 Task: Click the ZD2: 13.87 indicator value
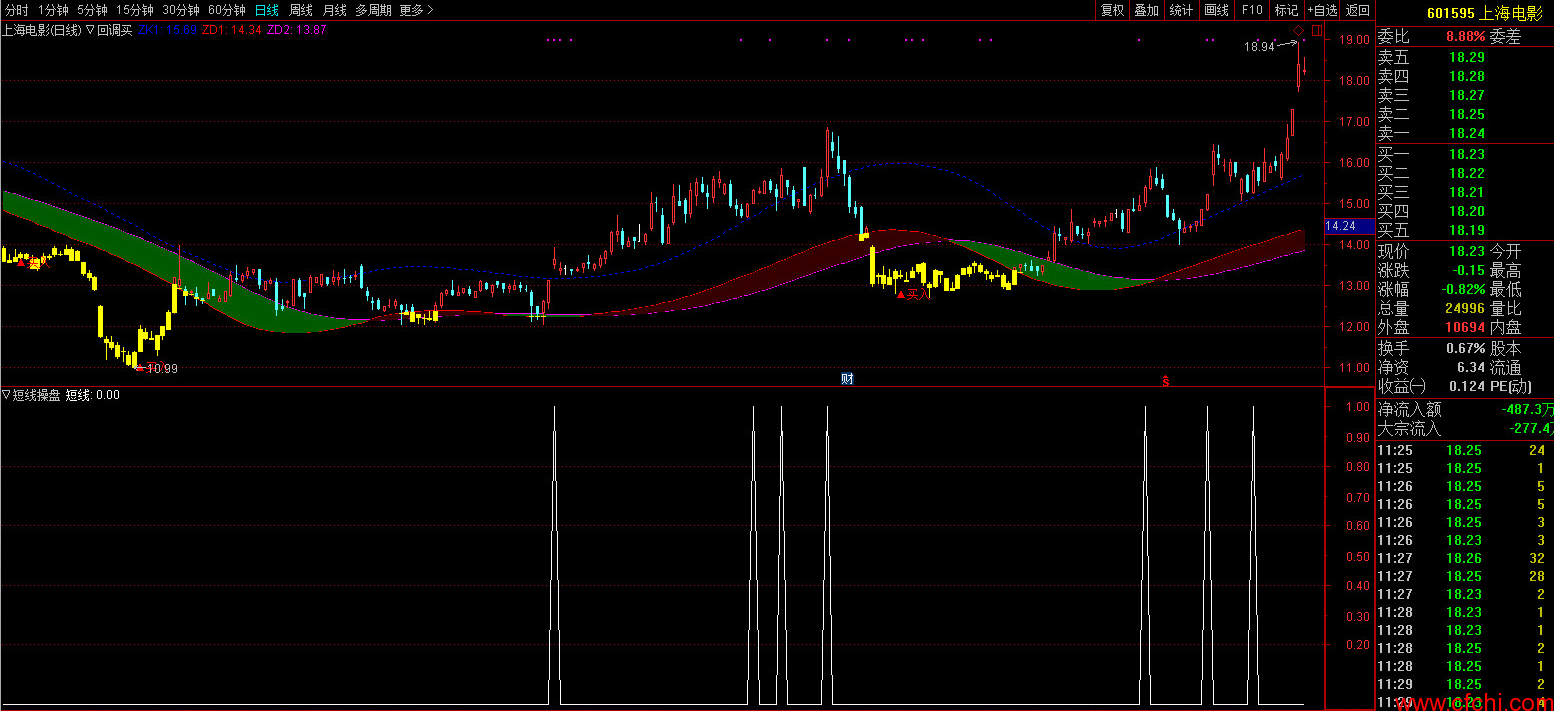[x=296, y=30]
